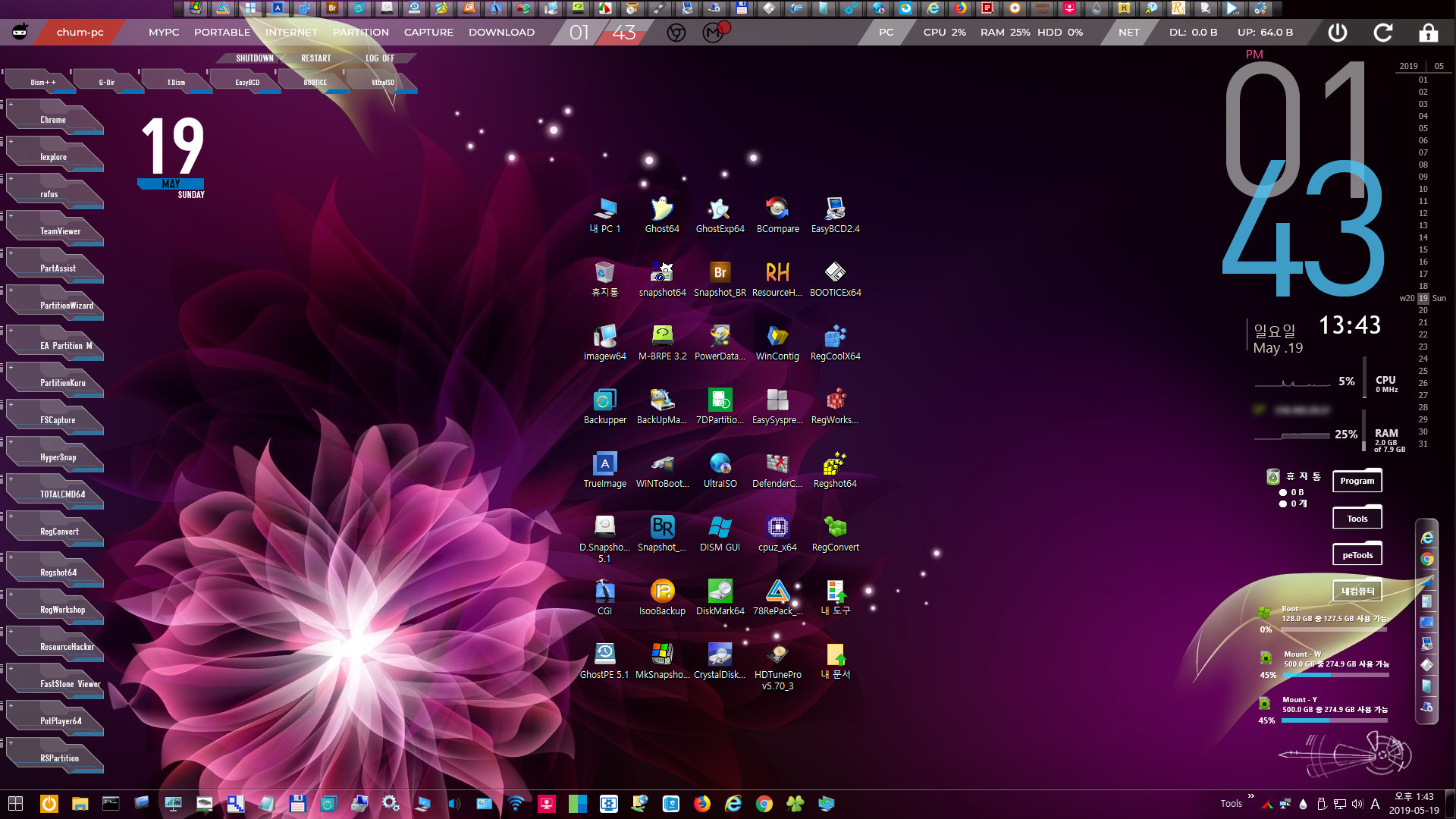This screenshot has width=1456, height=819.
Task: Click the LOG OFF button
Action: pyautogui.click(x=380, y=58)
